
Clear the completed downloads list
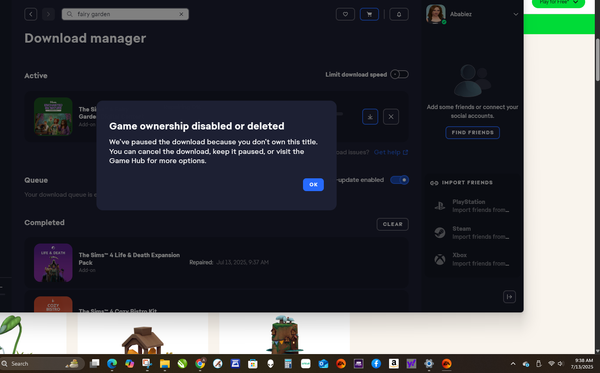click(x=393, y=224)
